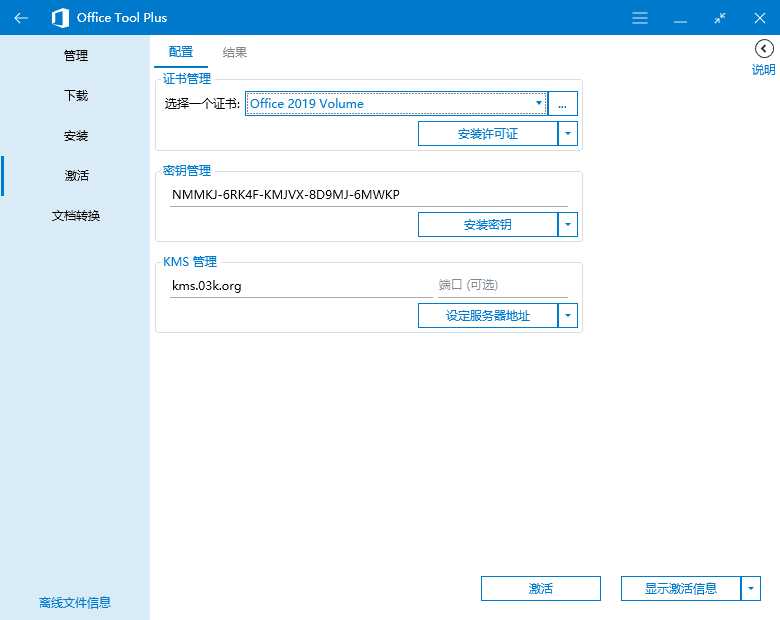Click the compact mode arrows icon
Image resolution: width=780 pixels, height=620 pixels.
tap(720, 18)
